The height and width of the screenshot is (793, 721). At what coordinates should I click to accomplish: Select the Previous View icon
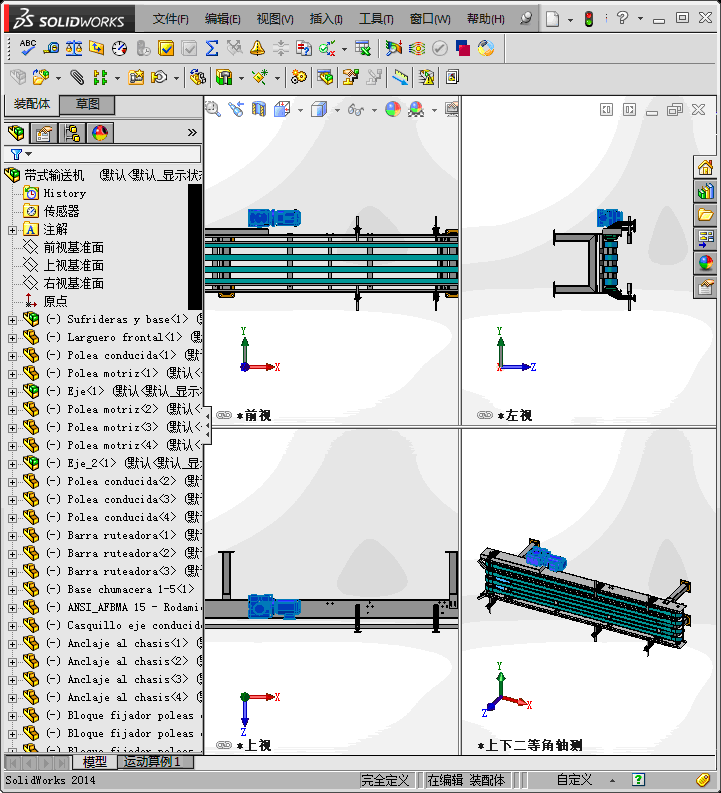[236, 109]
